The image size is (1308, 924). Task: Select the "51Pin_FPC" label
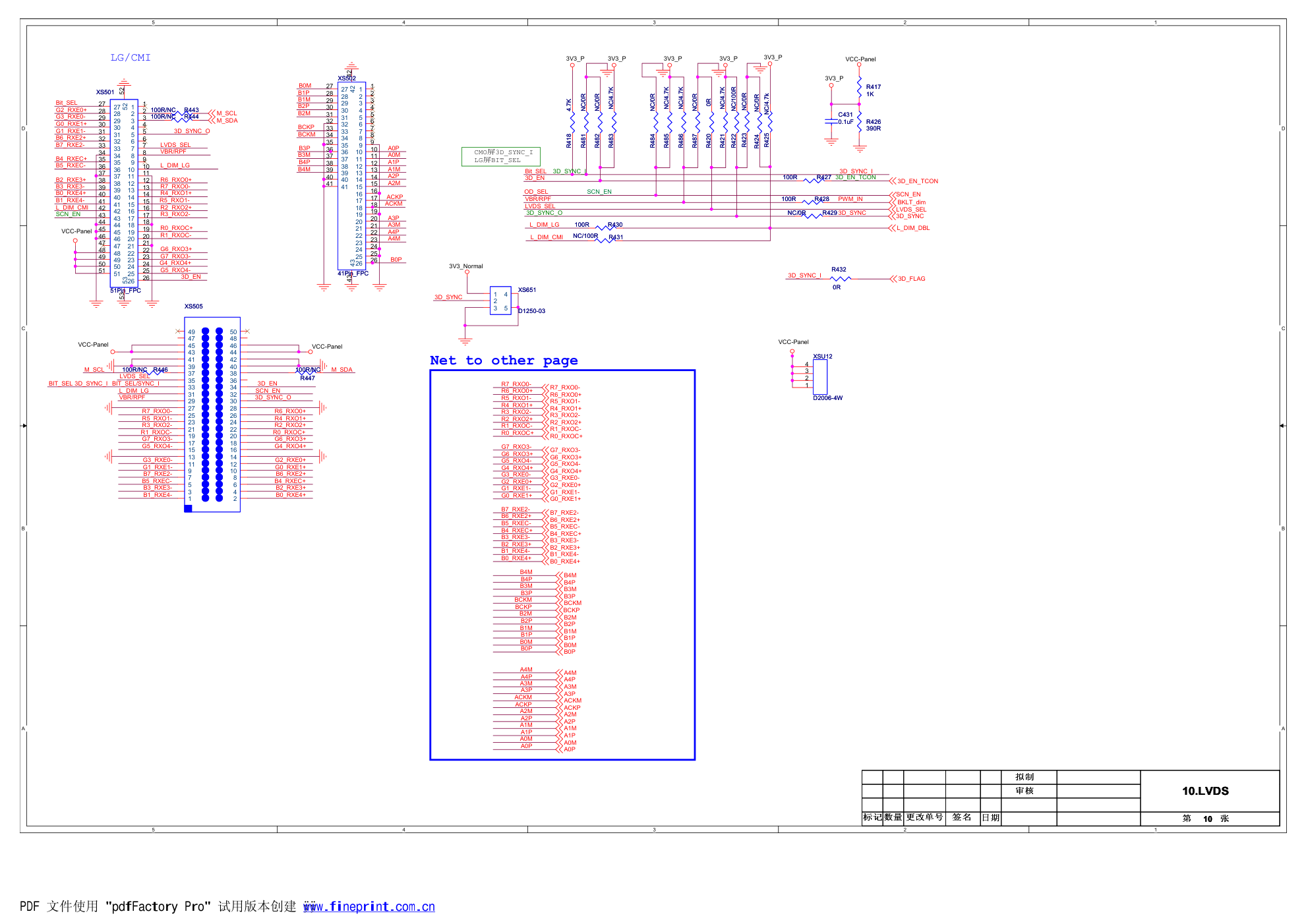pyautogui.click(x=125, y=291)
